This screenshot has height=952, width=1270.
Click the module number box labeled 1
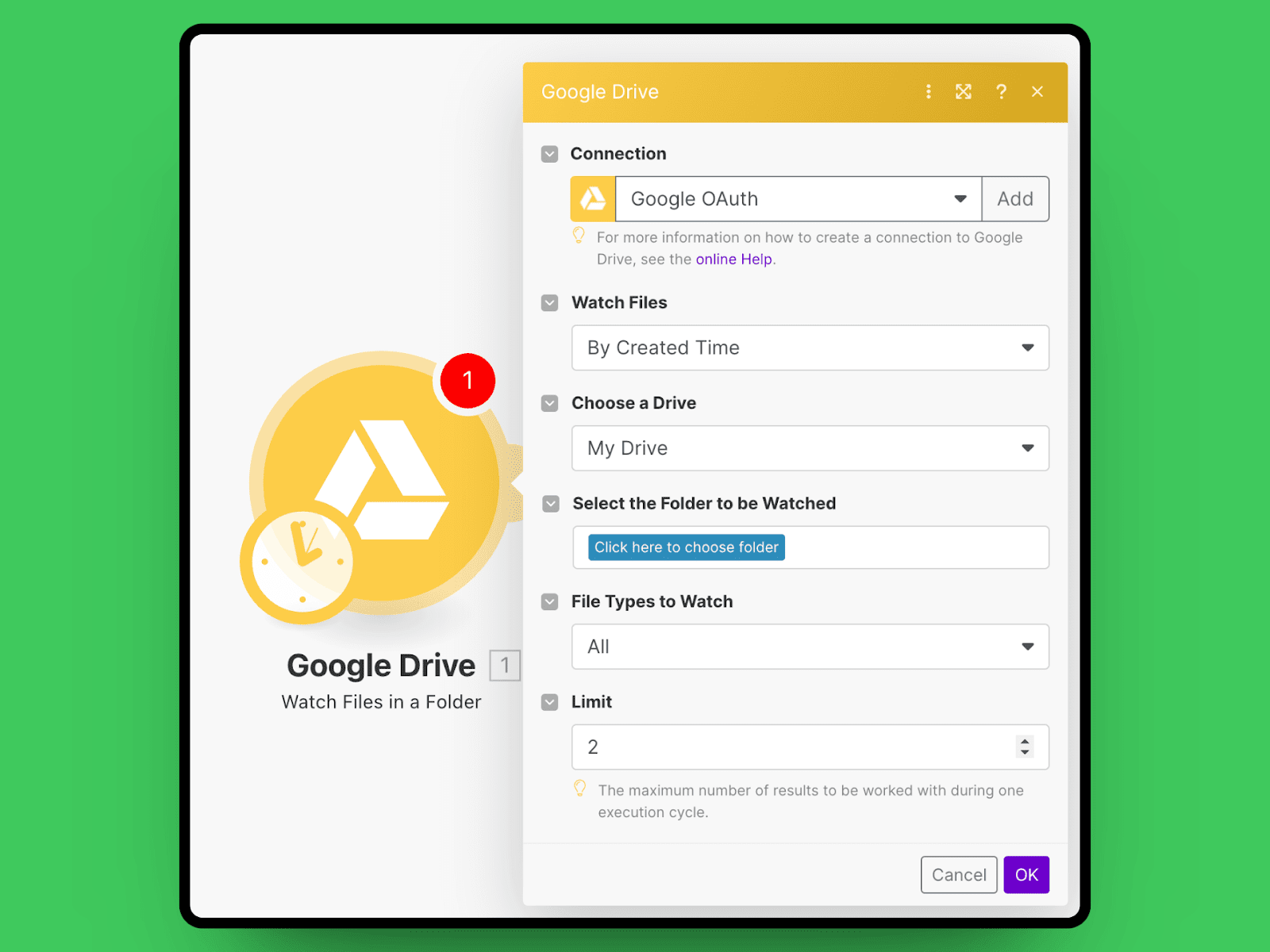tap(505, 665)
